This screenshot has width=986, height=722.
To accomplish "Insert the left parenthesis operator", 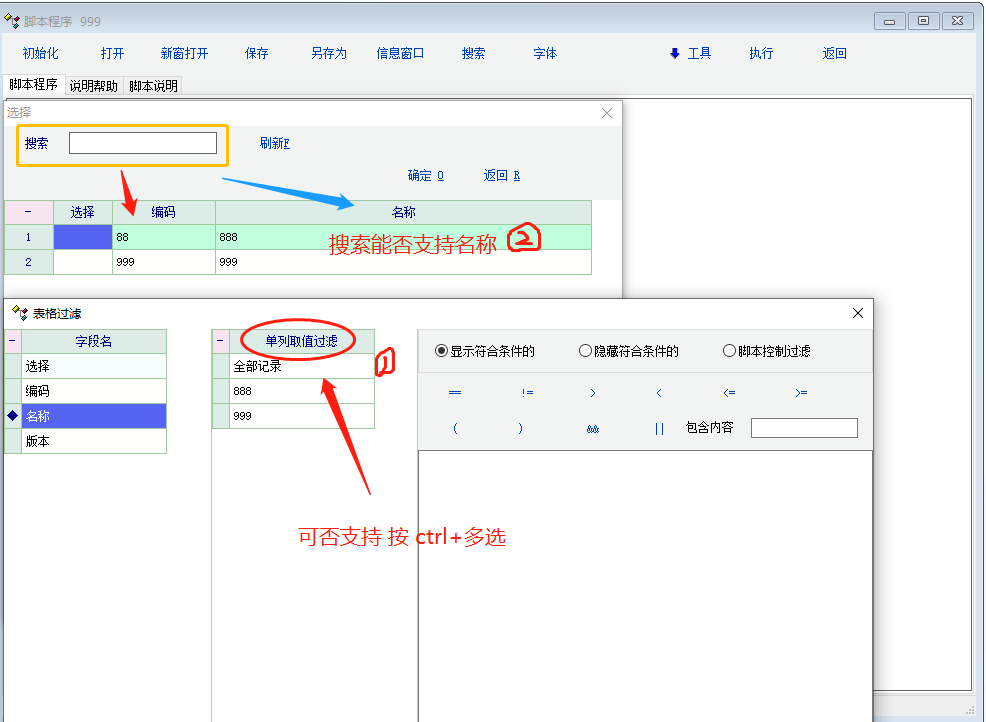I will click(455, 428).
